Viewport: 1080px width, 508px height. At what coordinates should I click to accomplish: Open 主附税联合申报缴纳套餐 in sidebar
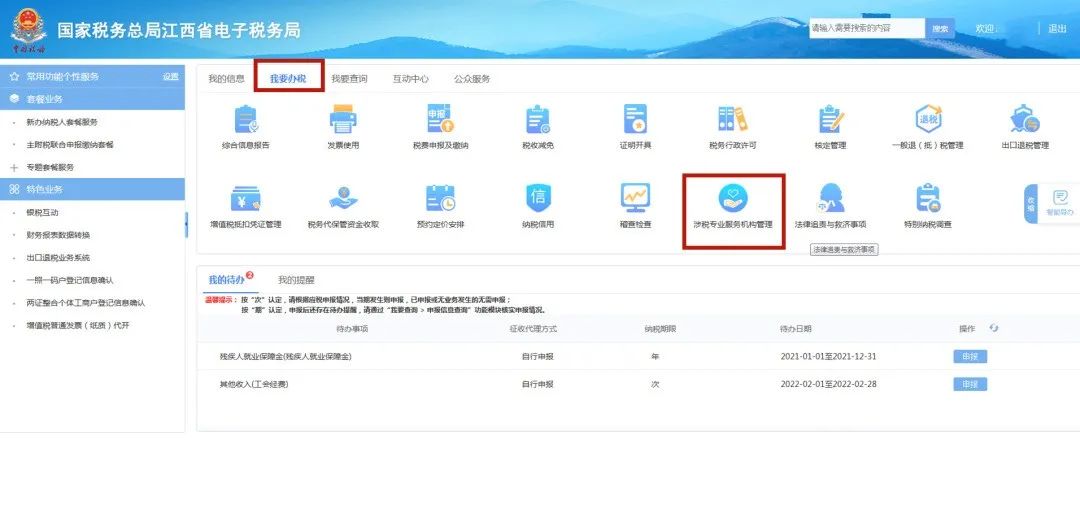(x=70, y=145)
